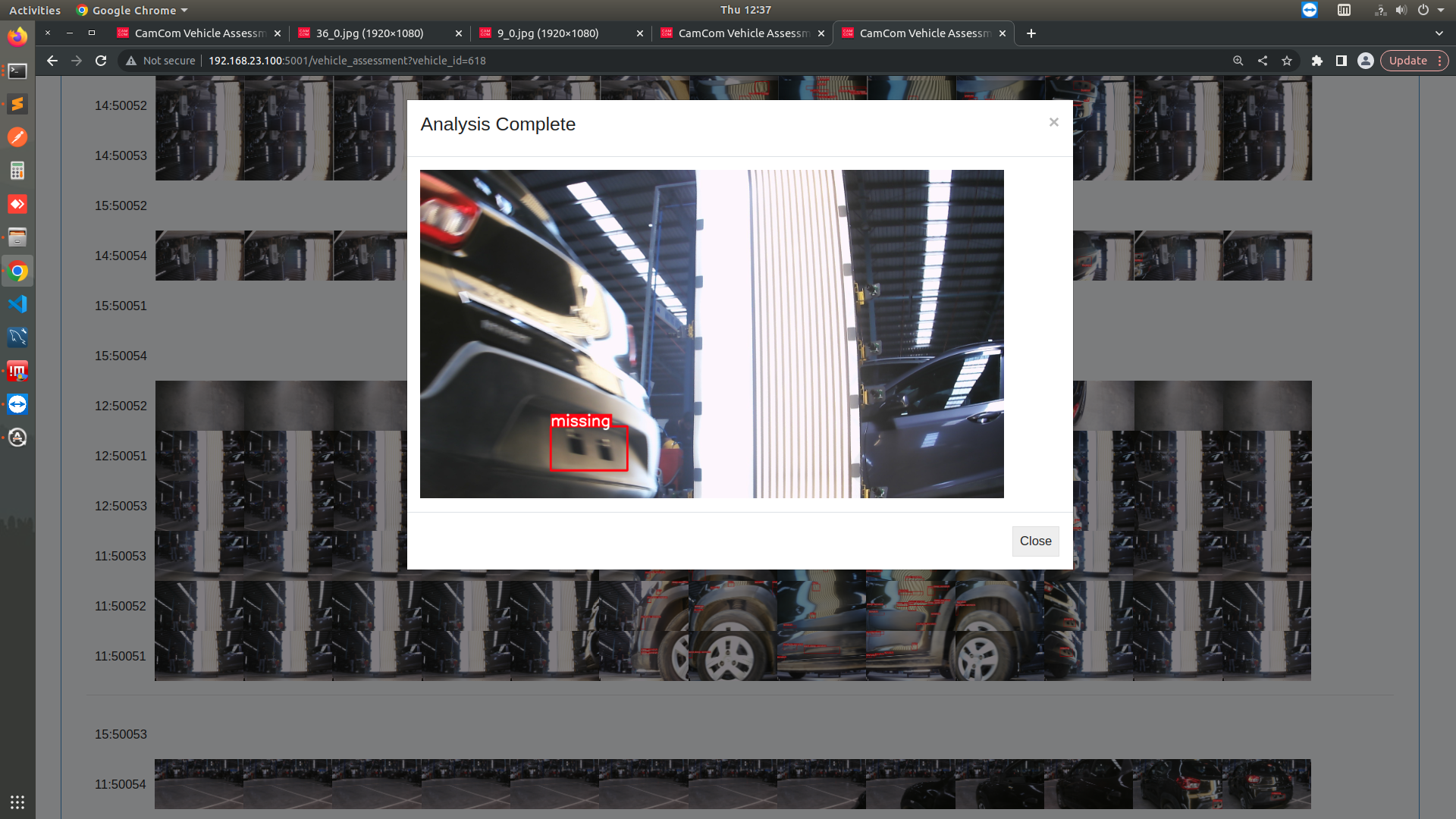
Task: Open Visual Studio Code from the dock
Action: coord(17,304)
